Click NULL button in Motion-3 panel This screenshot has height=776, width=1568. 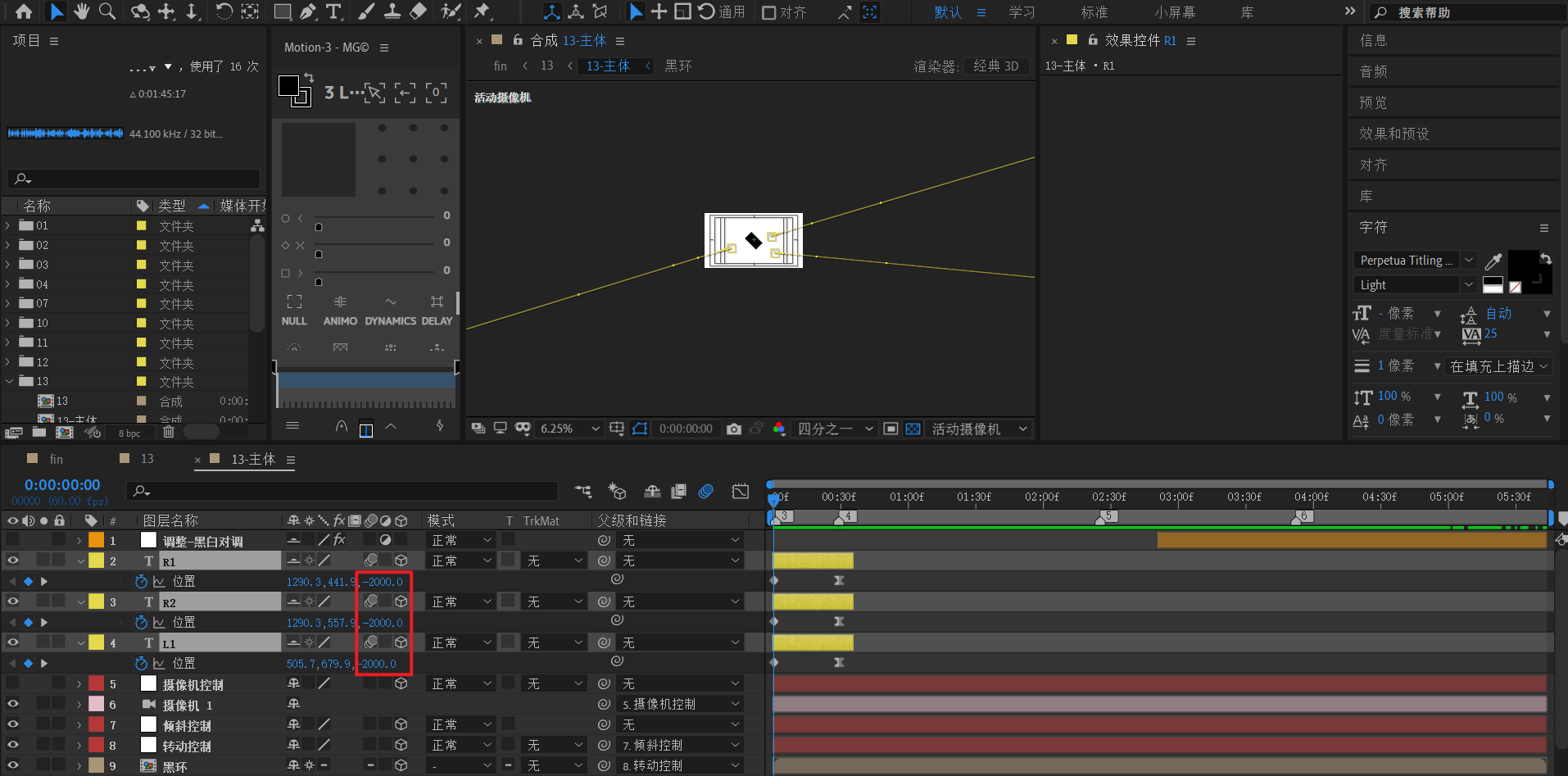click(x=294, y=311)
